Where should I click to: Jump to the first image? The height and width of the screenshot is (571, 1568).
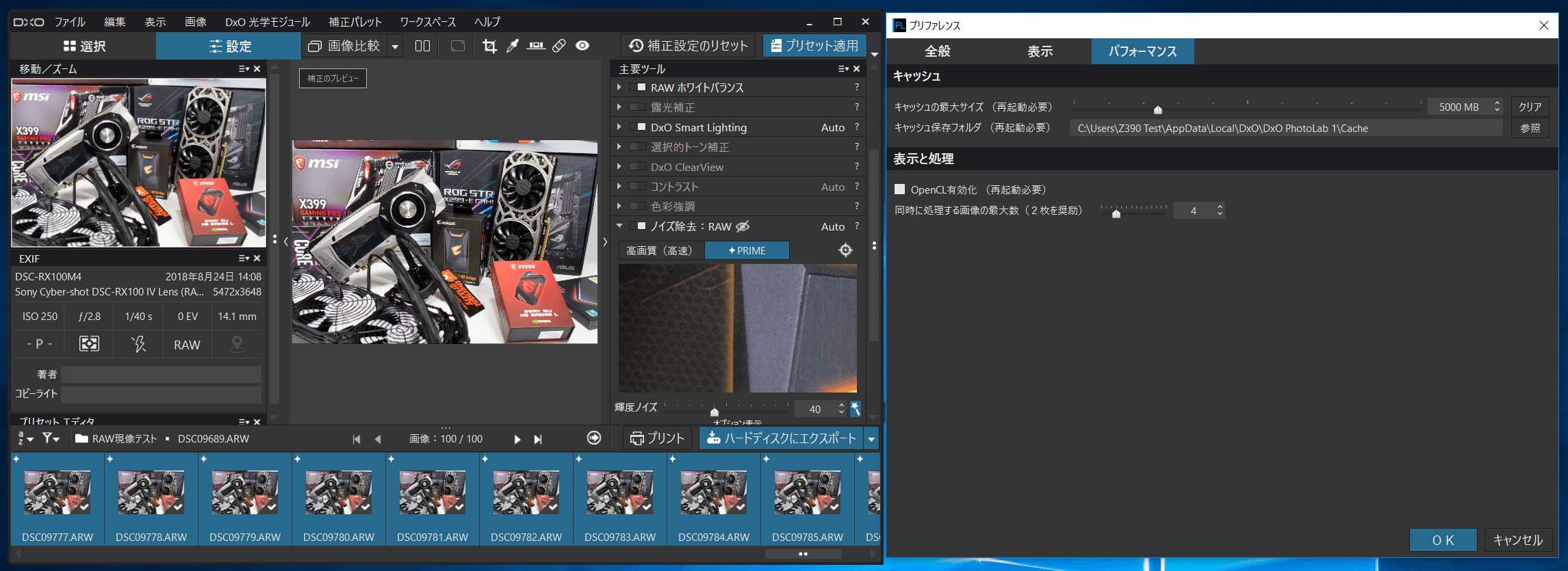pyautogui.click(x=357, y=439)
